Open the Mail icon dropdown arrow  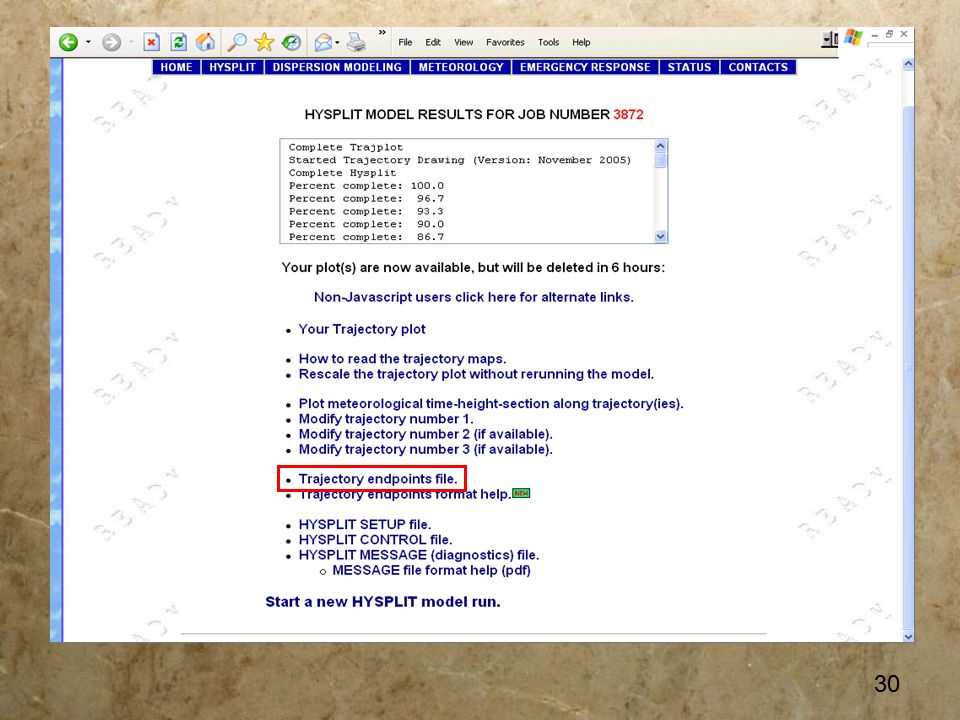(337, 43)
